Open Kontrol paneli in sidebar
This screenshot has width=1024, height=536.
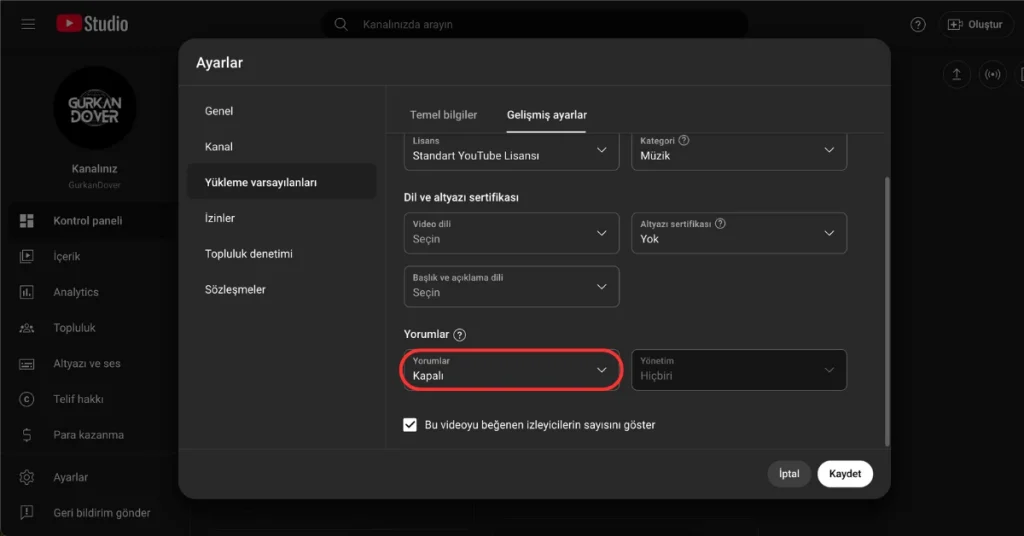88,221
